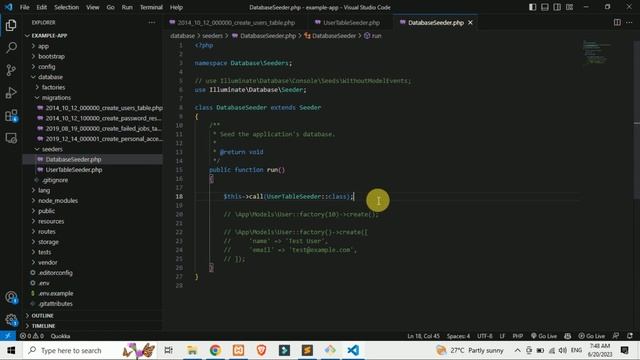This screenshot has width=640, height=360.
Task: Open the Terminal menu
Action: pos(151,7)
